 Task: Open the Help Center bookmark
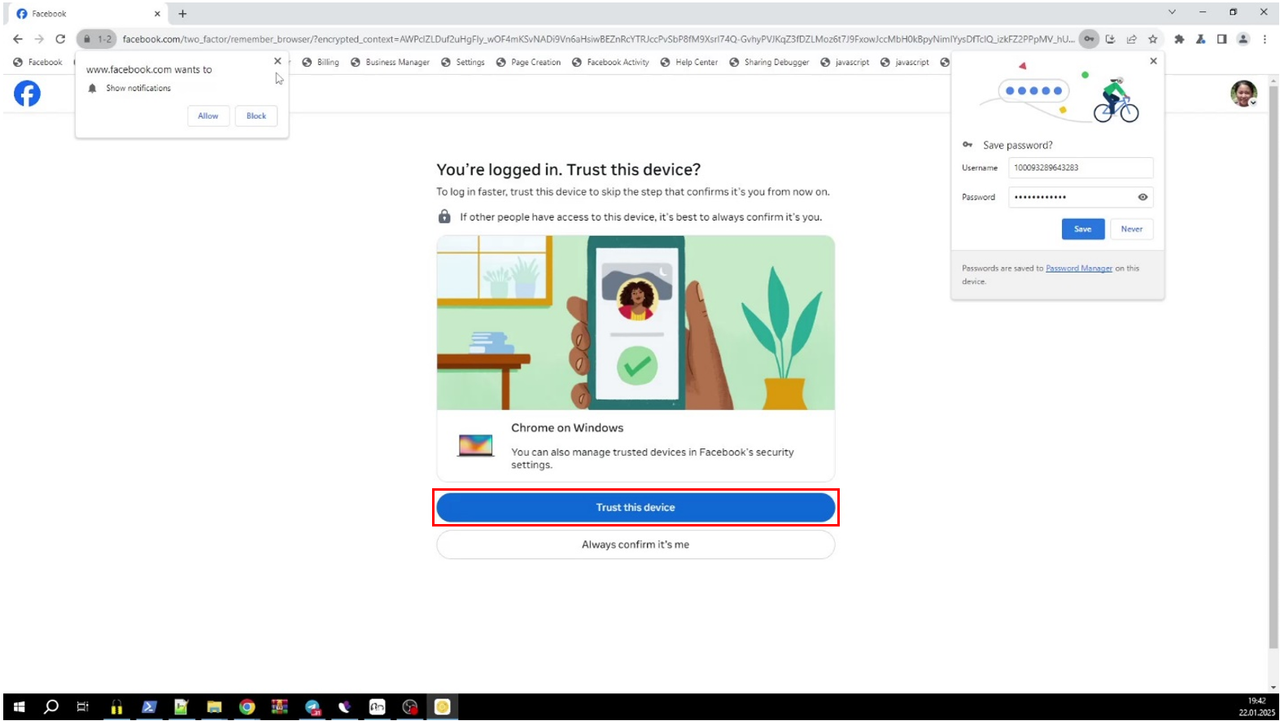(688, 62)
